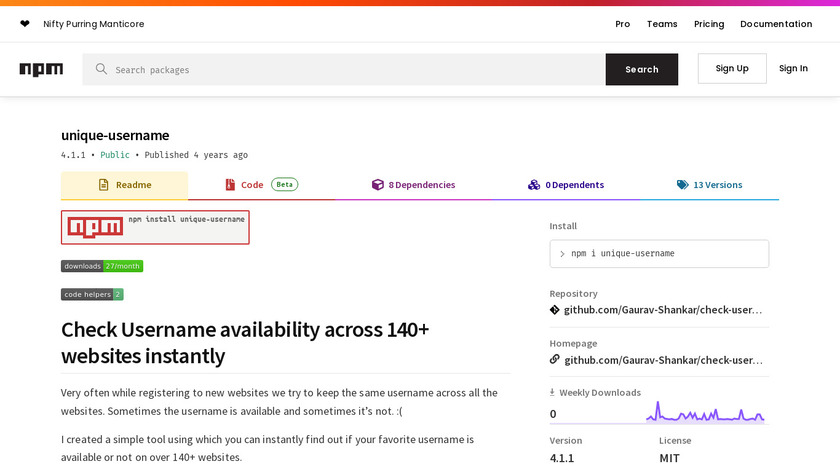Open the Sign In link
This screenshot has height=472, width=840.
point(793,68)
